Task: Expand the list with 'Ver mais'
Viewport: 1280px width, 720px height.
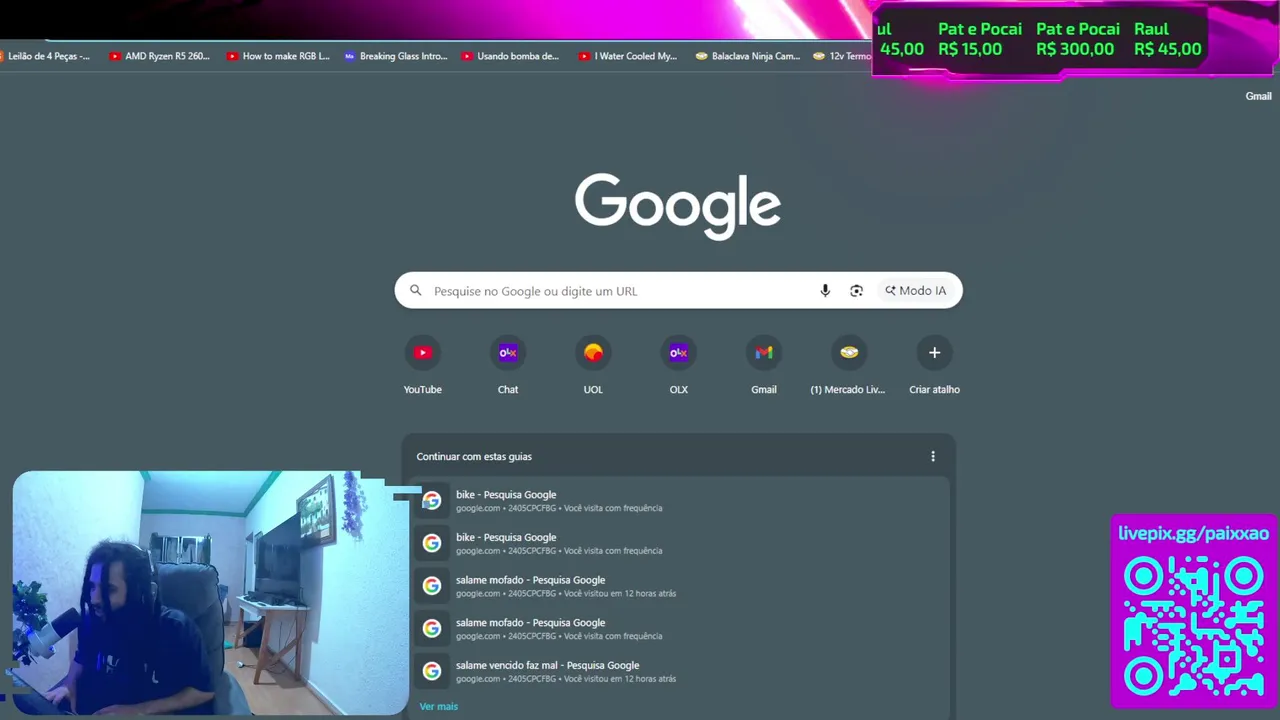Action: 438,706
